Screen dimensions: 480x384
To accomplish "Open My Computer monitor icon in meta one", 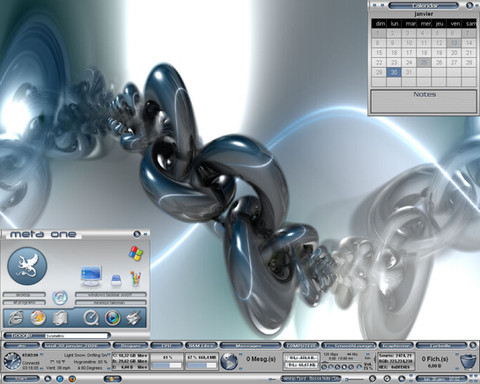I will pyautogui.click(x=91, y=276).
